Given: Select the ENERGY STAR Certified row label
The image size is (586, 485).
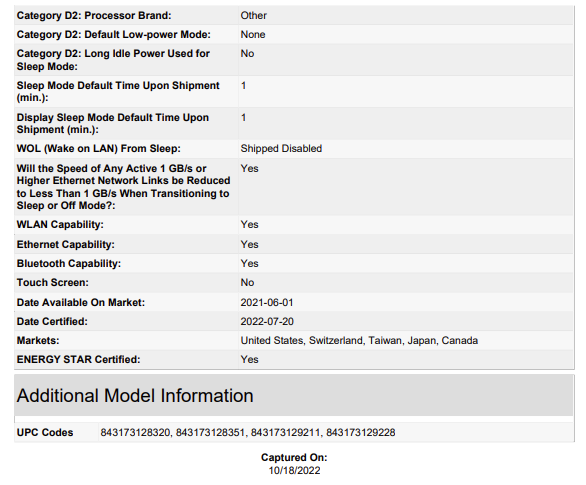Looking at the screenshot, I should point(78,359).
